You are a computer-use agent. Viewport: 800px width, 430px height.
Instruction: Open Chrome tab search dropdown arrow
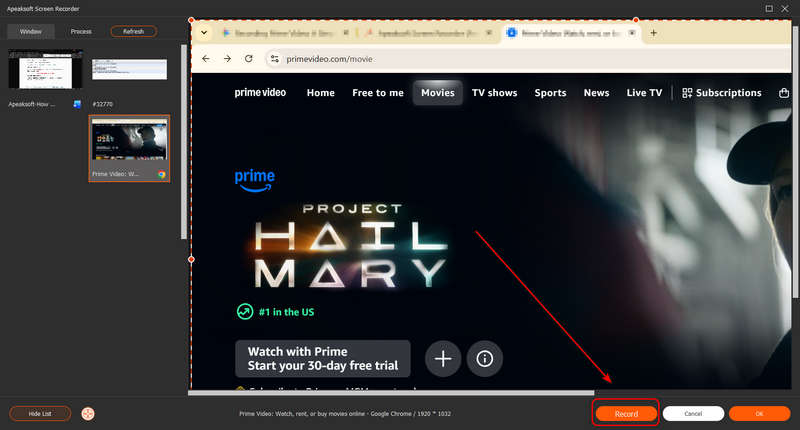coord(204,33)
